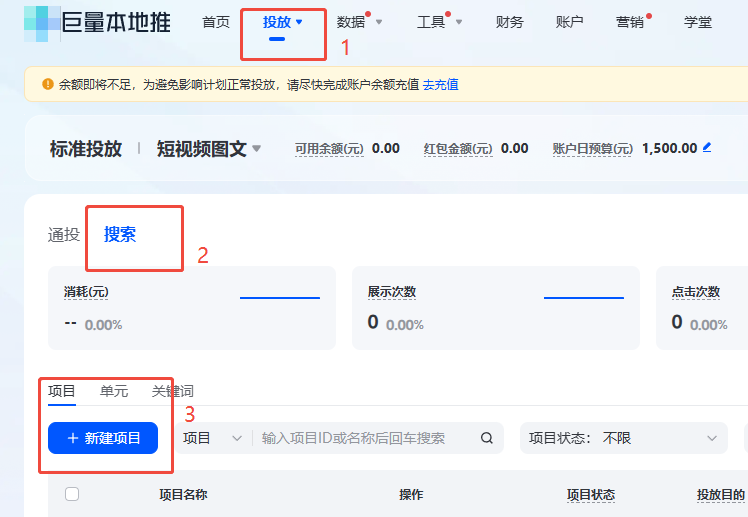Switch to the 搜索 tab
Screen dimensions: 748x517
[120, 235]
